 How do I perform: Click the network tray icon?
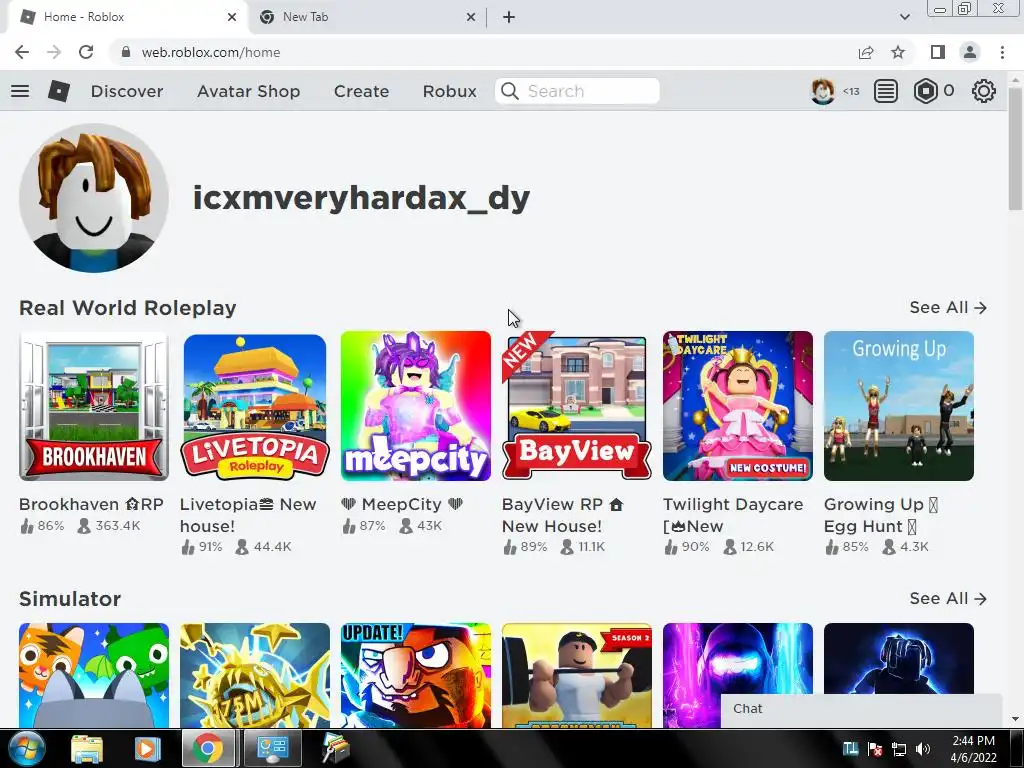point(899,749)
